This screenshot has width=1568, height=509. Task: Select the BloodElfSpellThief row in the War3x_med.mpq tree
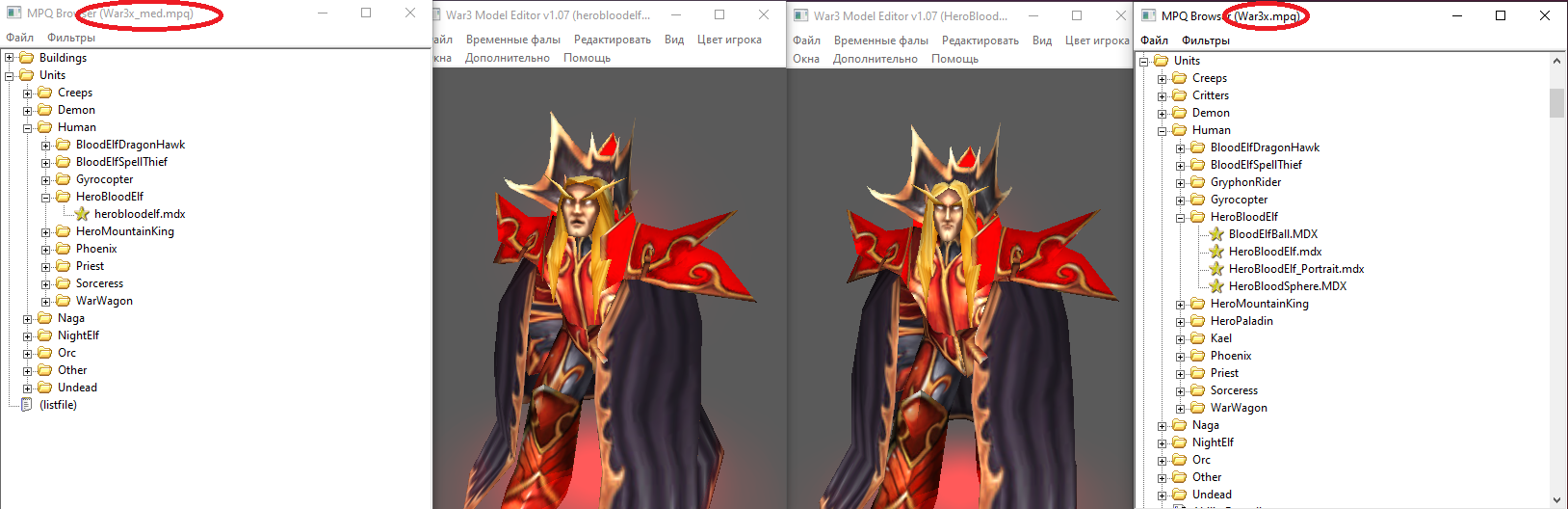tap(121, 162)
